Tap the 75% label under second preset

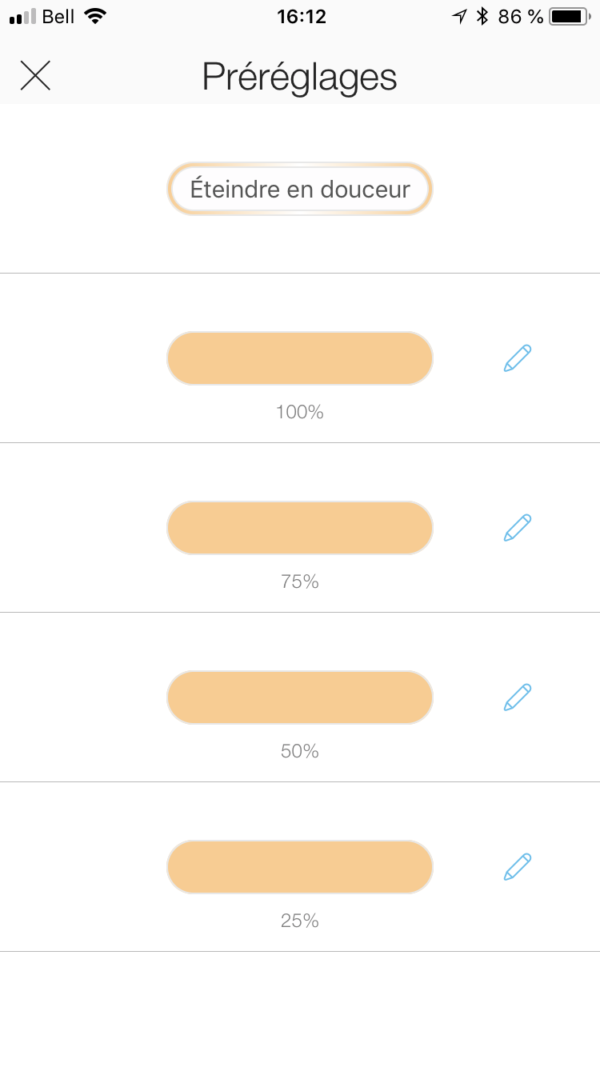click(x=299, y=581)
